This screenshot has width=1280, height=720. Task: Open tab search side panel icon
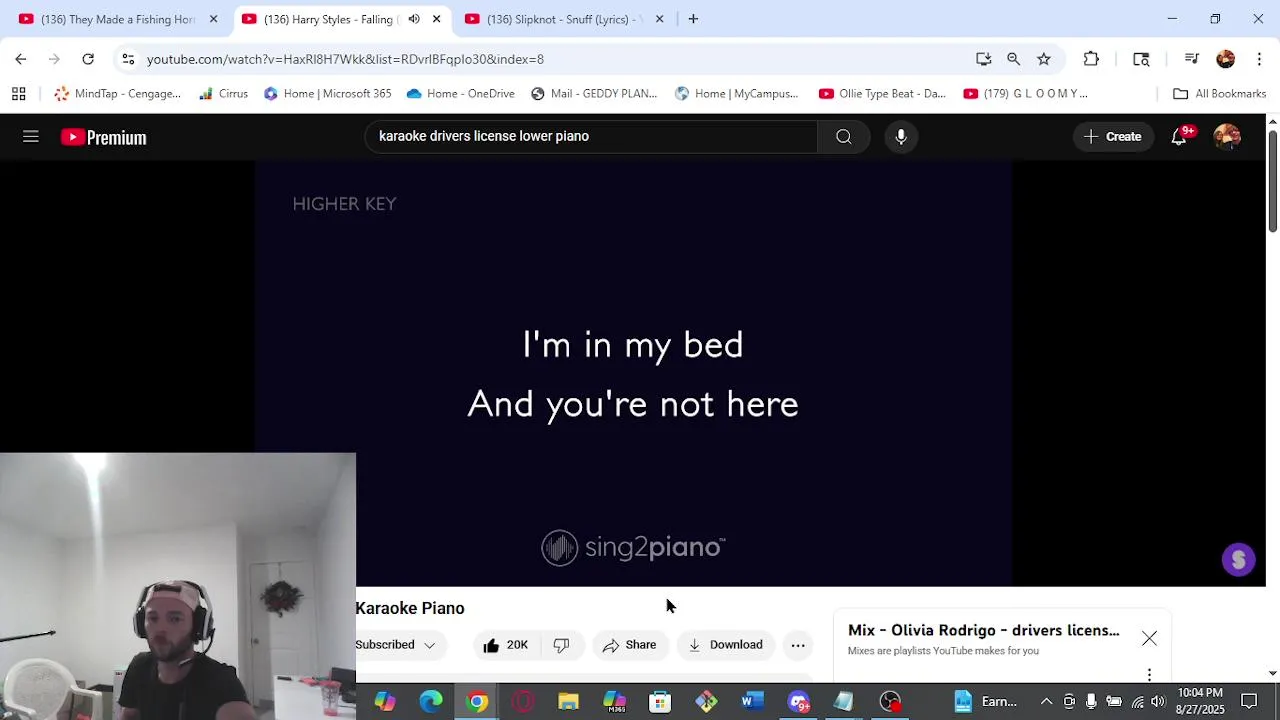[x=1141, y=59]
